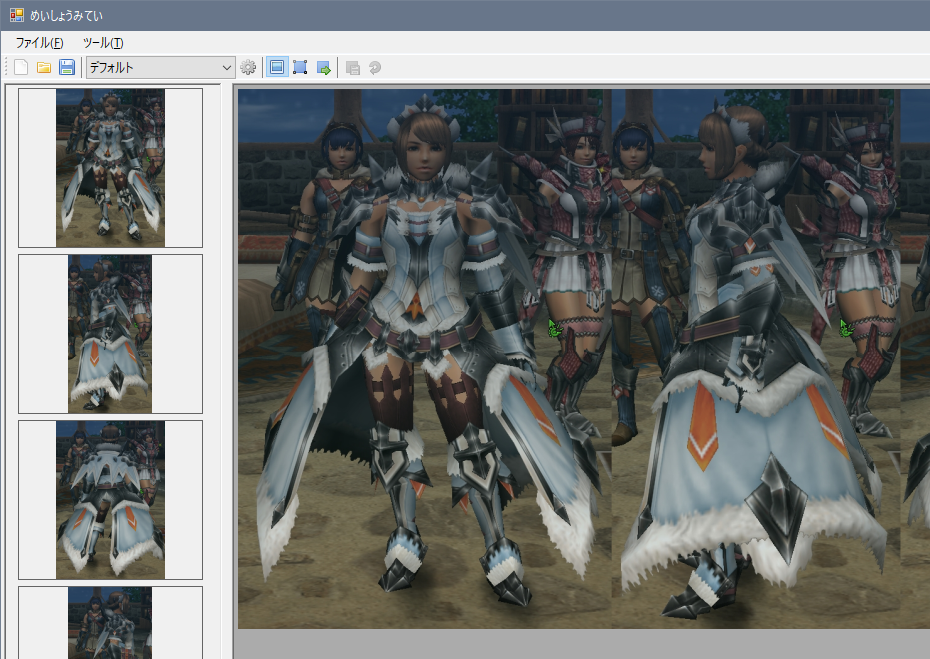Select the first thumbnail showing front view
The image size is (930, 659).
click(110, 168)
